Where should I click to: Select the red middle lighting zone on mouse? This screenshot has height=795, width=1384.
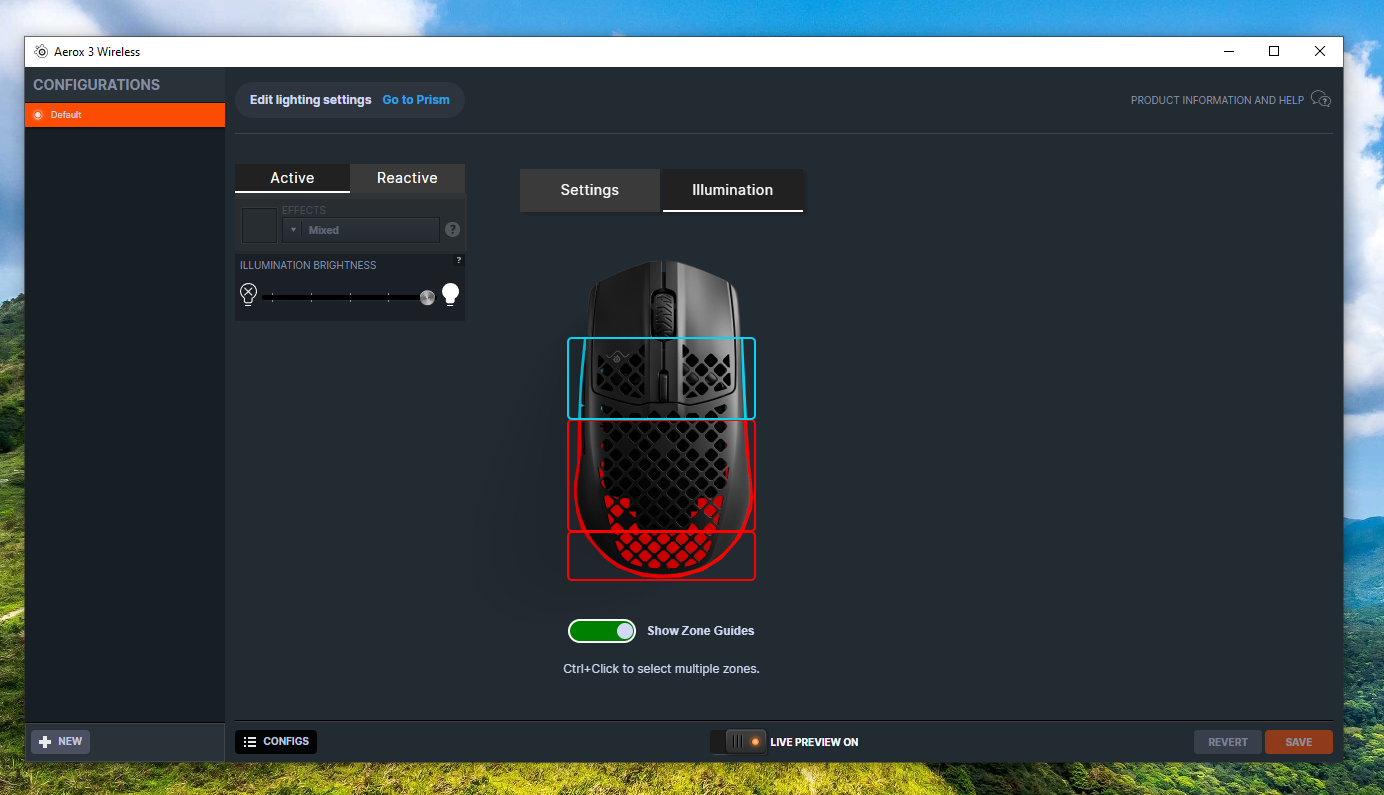pyautogui.click(x=661, y=476)
